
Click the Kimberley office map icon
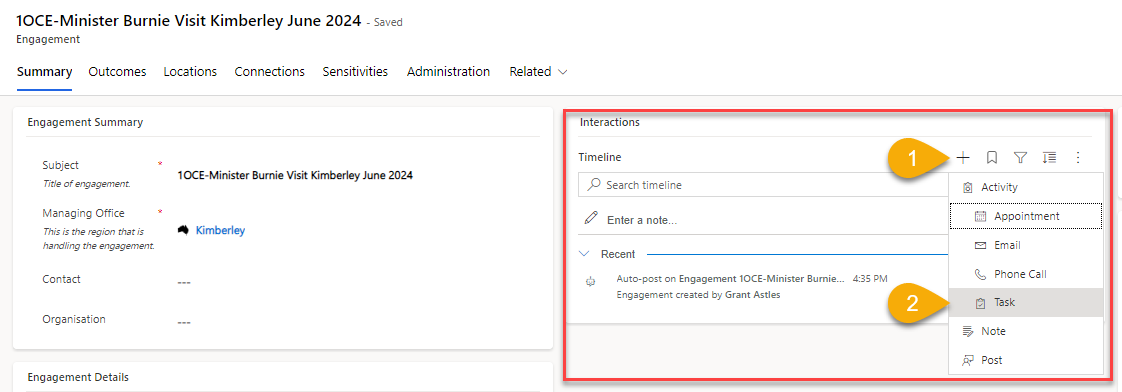click(x=183, y=230)
